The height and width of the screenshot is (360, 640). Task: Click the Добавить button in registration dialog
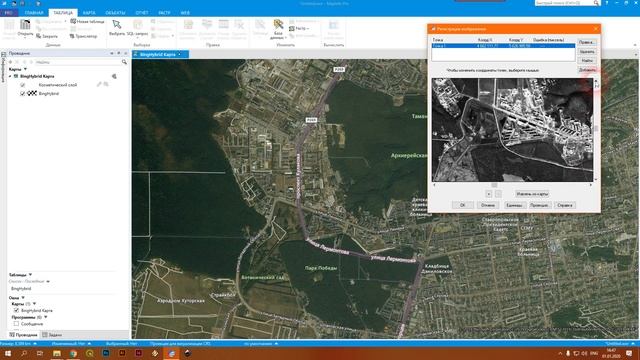click(x=587, y=70)
